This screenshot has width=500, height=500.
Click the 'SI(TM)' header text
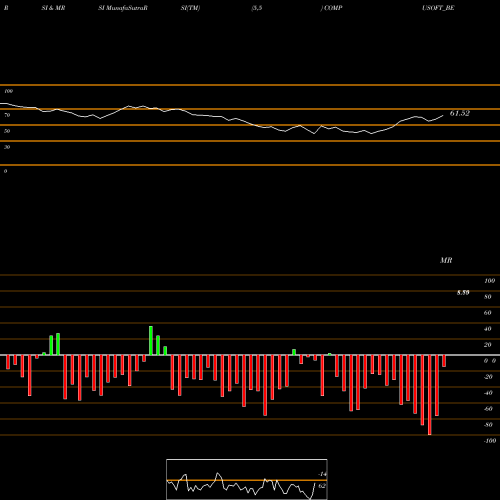point(190,8)
